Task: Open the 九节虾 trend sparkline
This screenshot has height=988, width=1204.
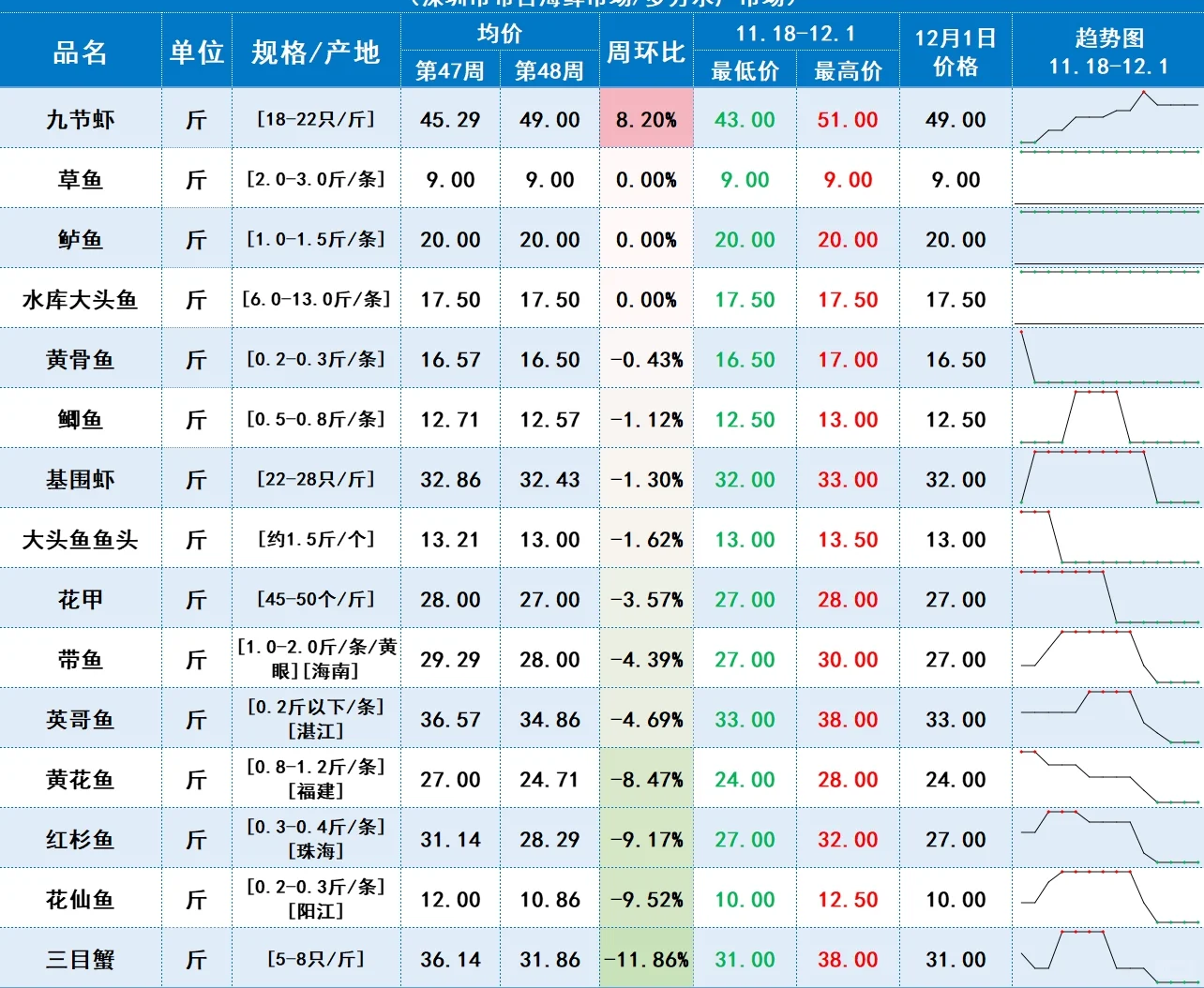Action: pos(1108,119)
